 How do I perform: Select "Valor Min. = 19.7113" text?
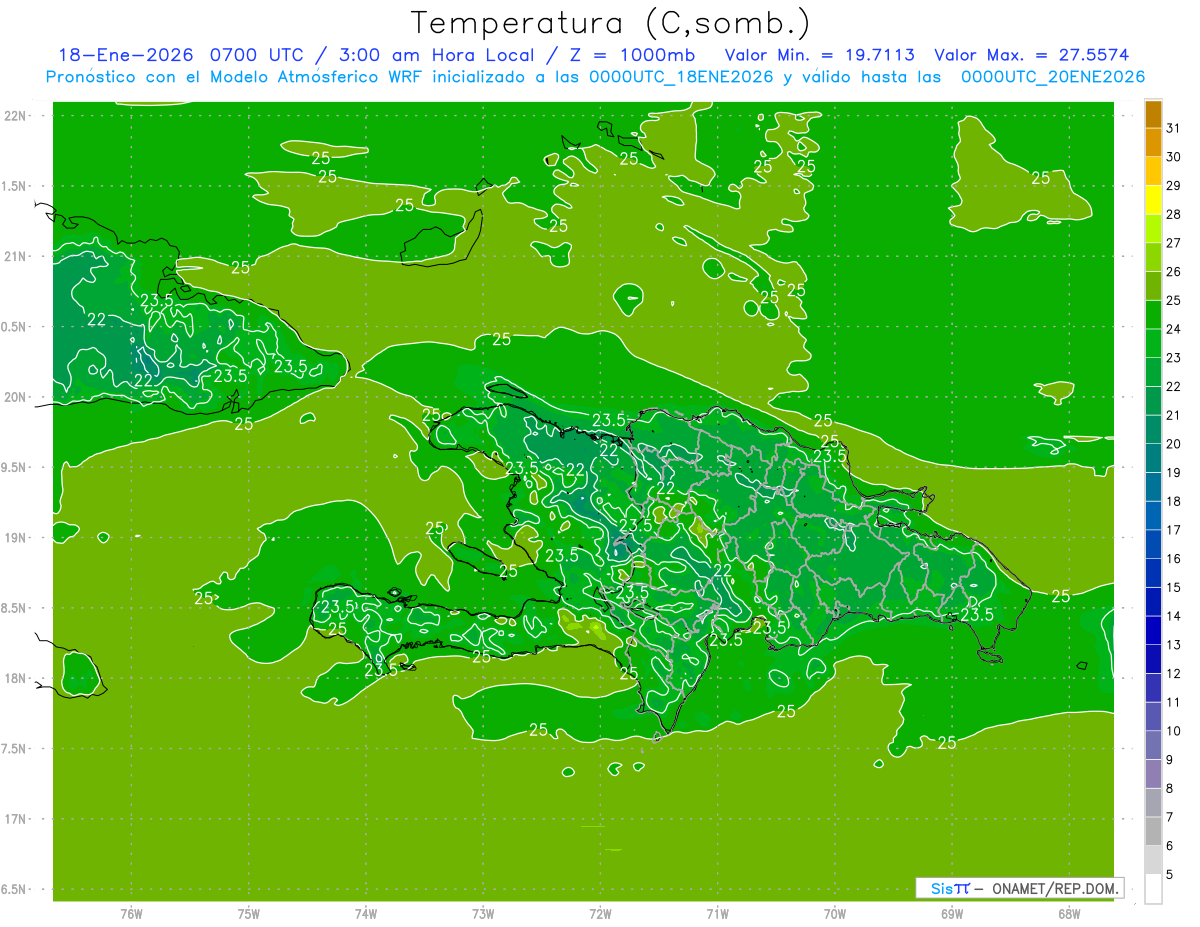point(820,55)
